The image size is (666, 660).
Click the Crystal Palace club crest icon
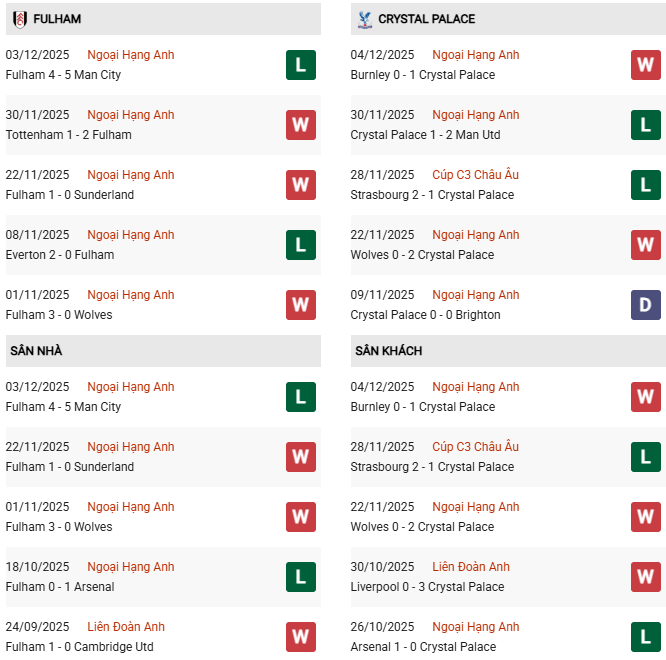[x=364, y=19]
